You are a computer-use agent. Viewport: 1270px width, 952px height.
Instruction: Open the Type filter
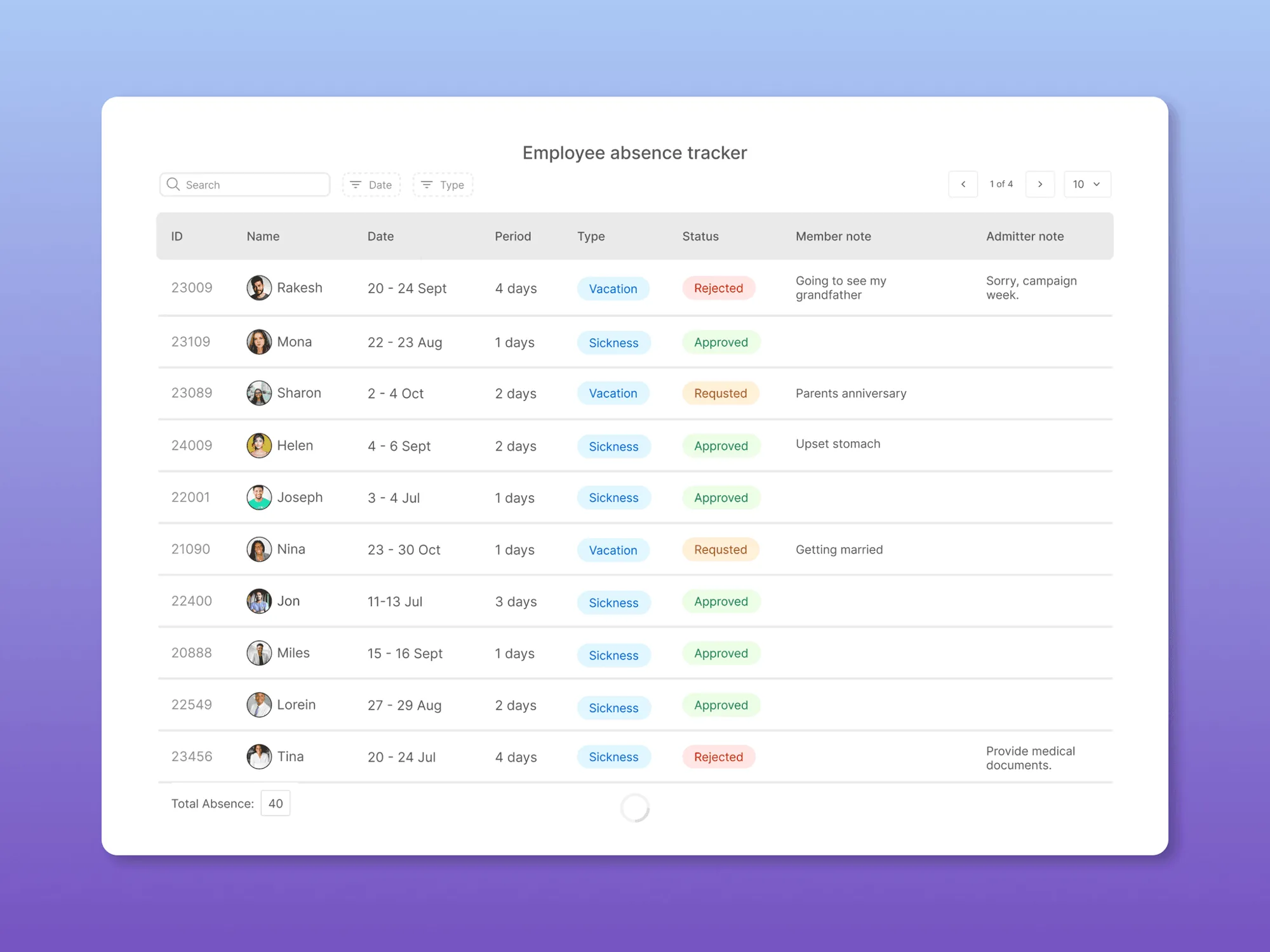coord(443,185)
